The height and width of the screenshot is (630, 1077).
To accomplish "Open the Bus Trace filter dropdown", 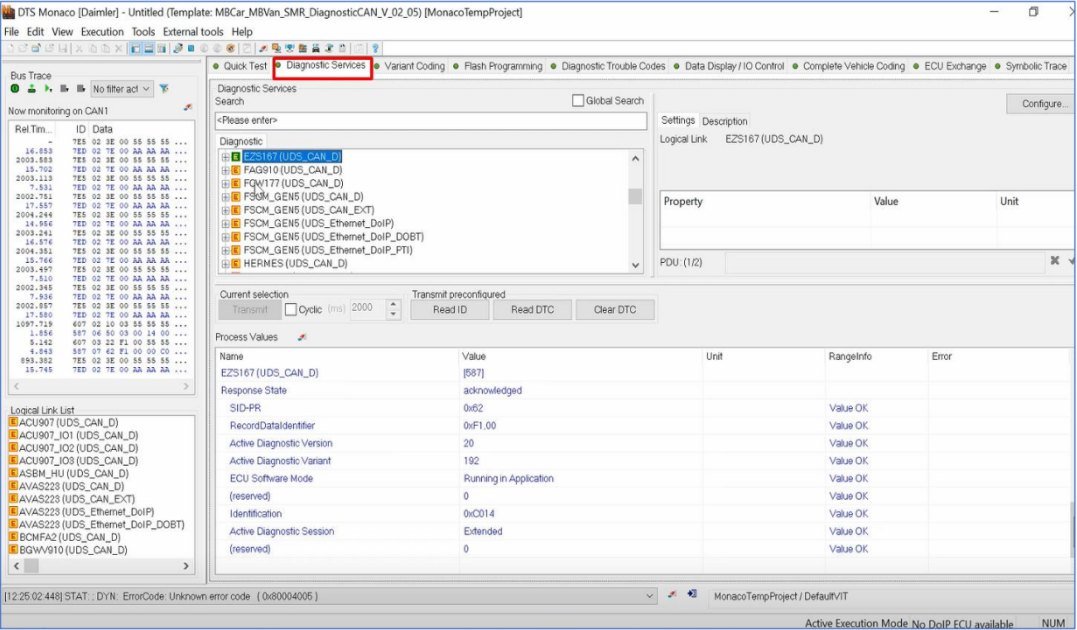I will (x=147, y=89).
